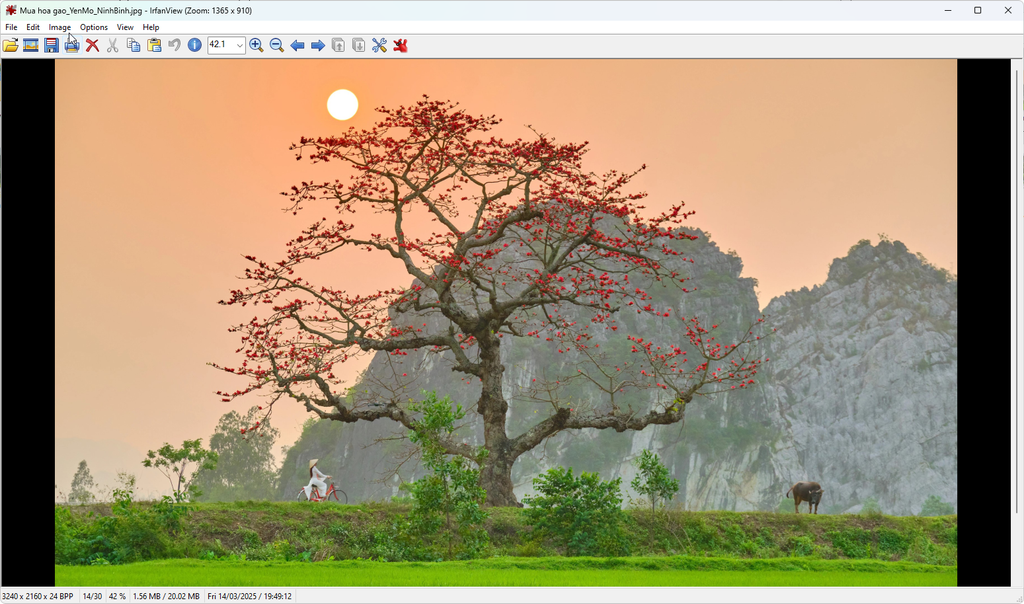Click the IrfanView title bar app icon
This screenshot has height=604, width=1024.
[10, 10]
